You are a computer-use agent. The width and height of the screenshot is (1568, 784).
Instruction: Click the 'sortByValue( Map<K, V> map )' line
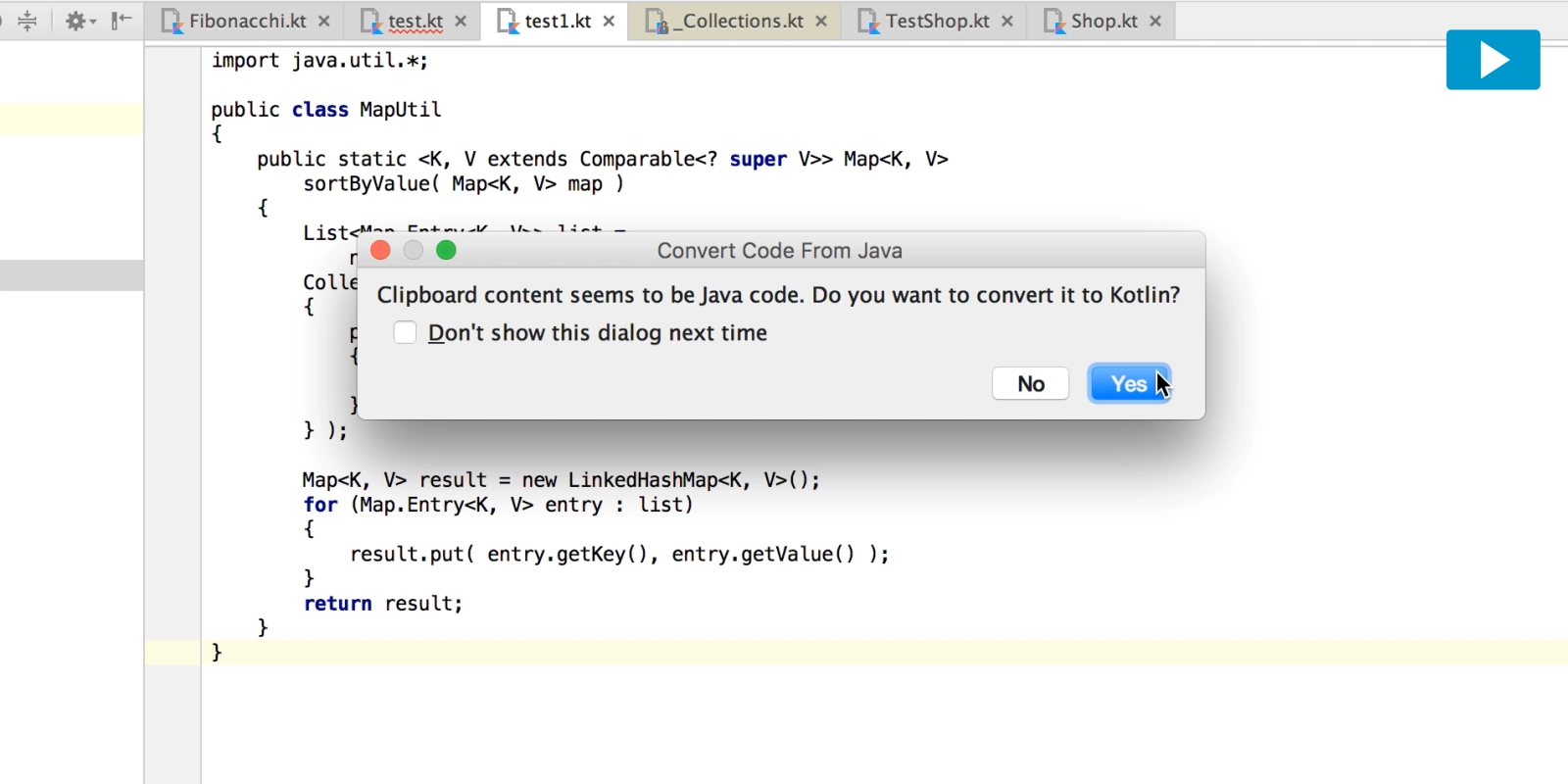click(464, 184)
